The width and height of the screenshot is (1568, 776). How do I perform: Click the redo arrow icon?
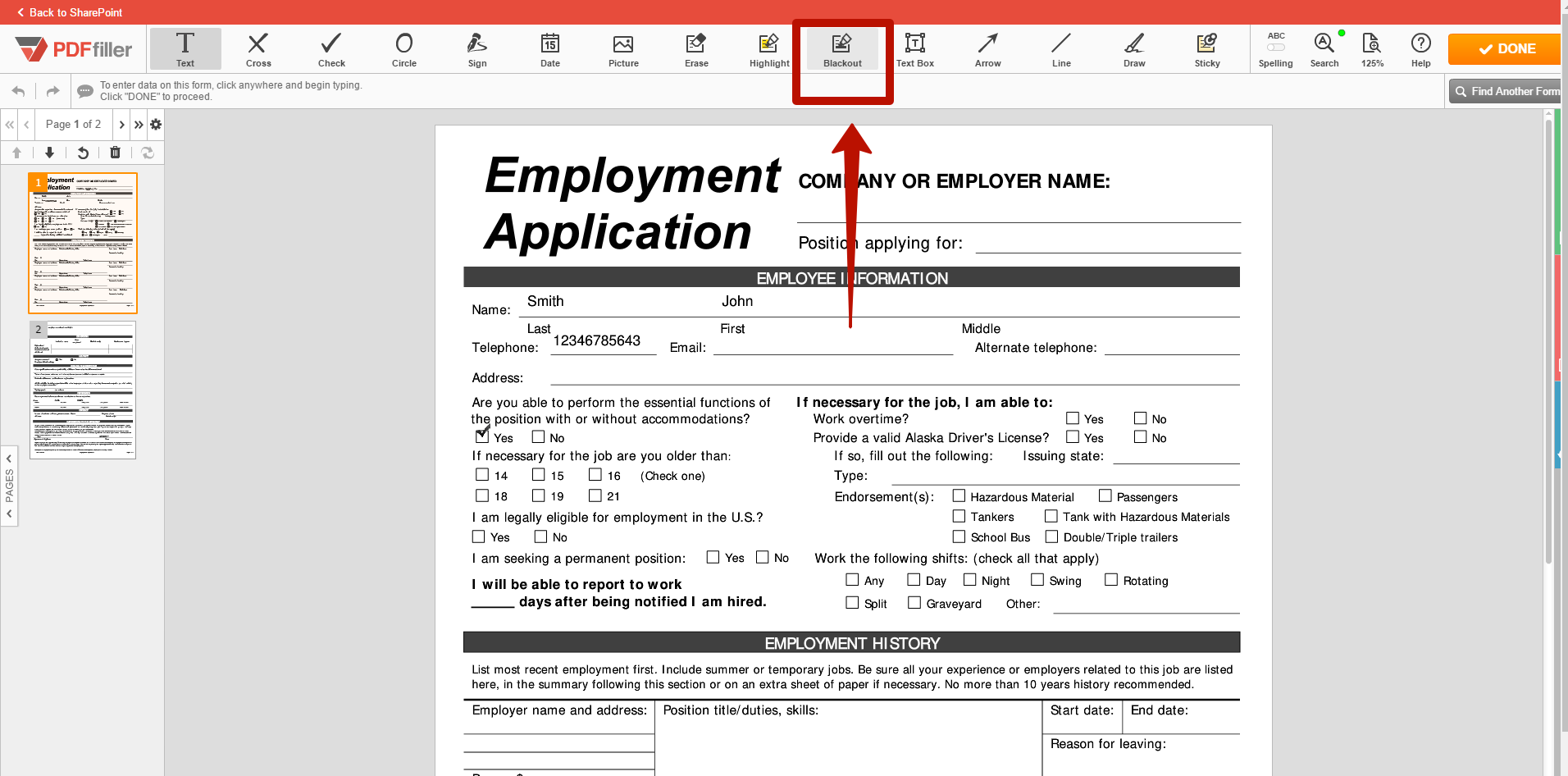[52, 91]
